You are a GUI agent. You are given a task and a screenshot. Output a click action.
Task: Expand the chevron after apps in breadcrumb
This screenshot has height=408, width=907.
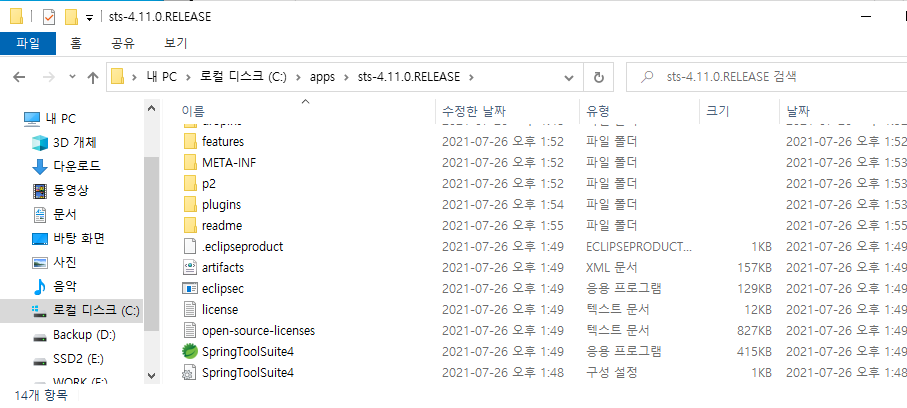coord(346,77)
